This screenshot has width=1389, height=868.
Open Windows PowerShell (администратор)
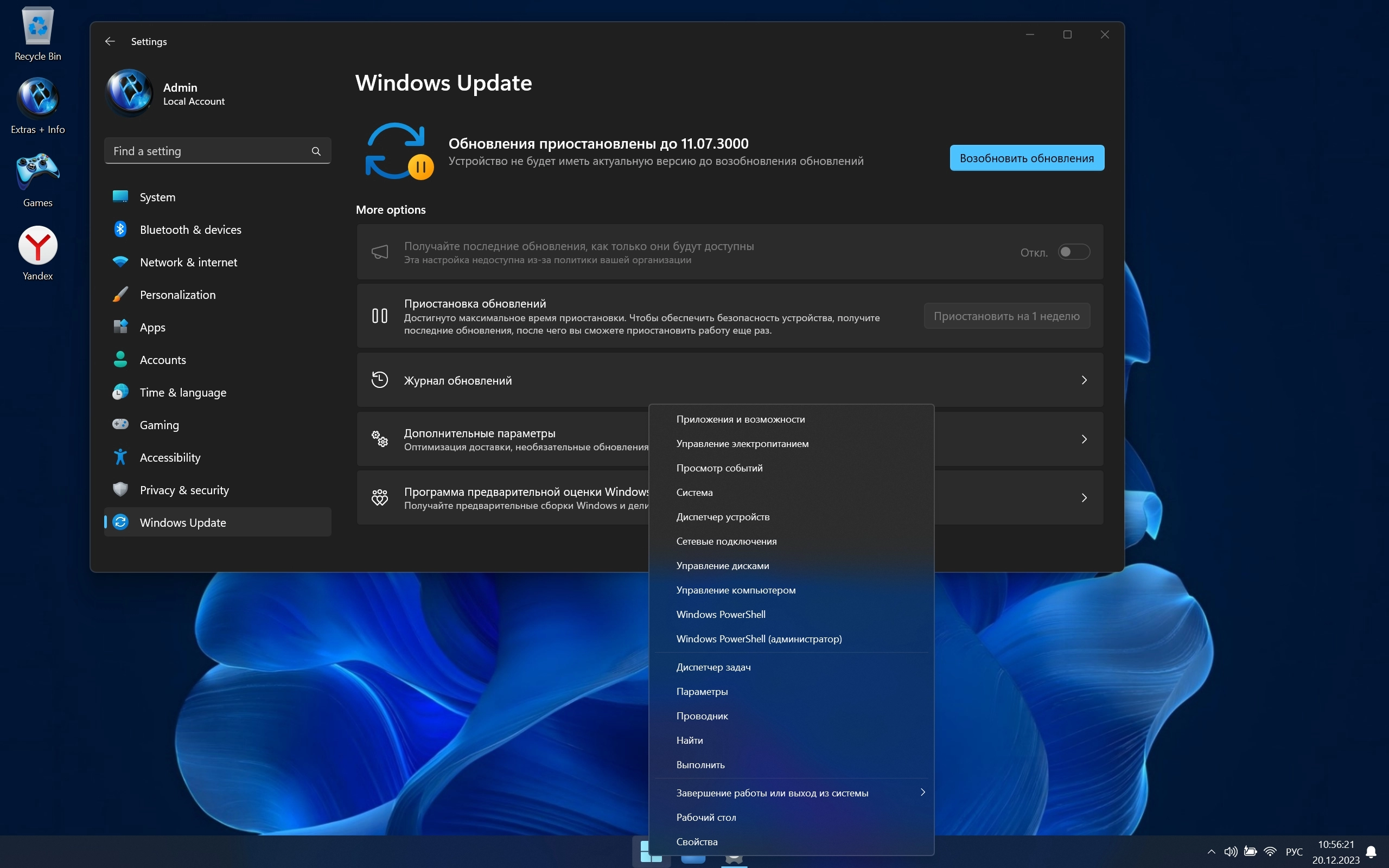758,639
